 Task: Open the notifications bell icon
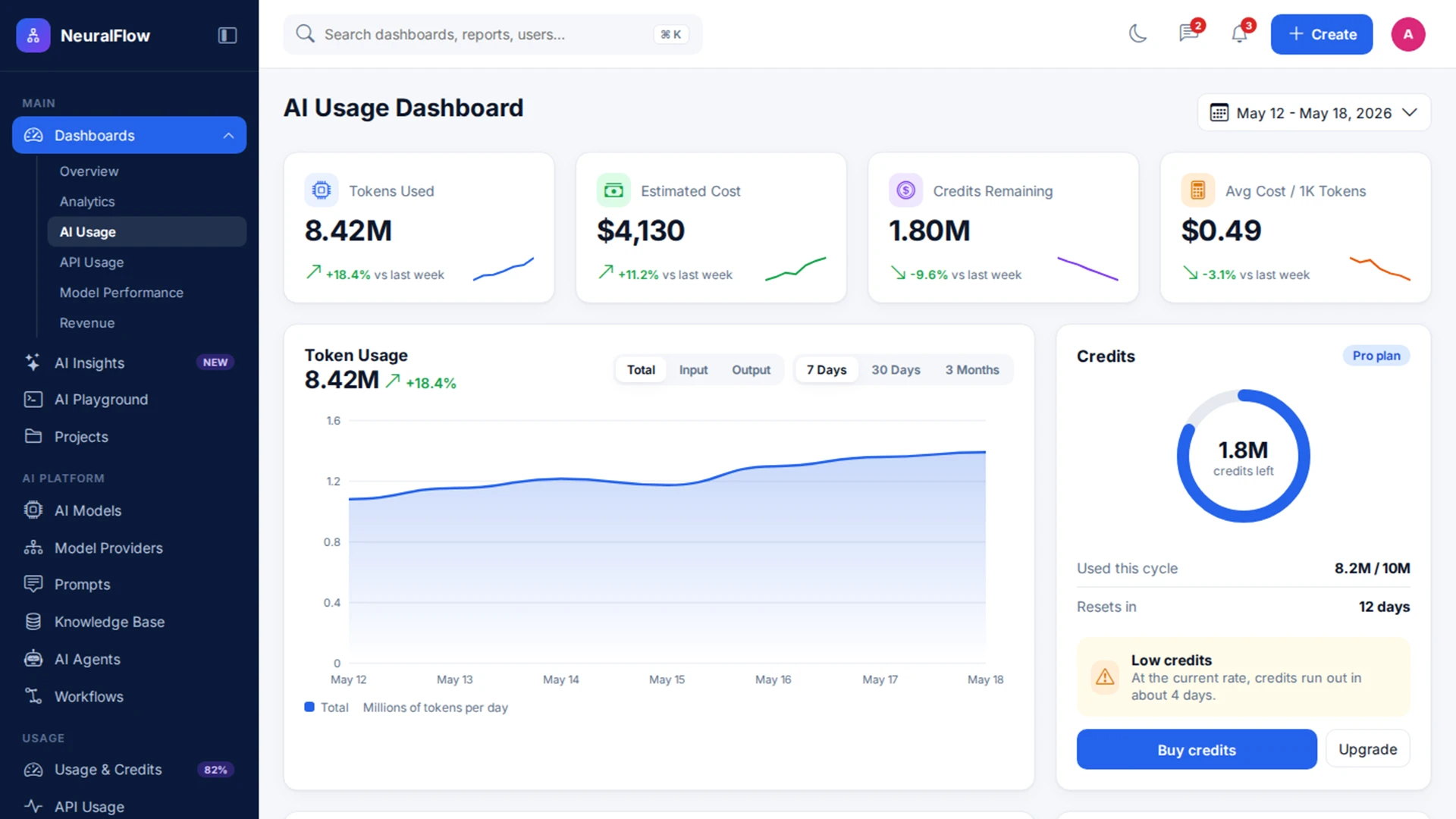pyautogui.click(x=1239, y=34)
